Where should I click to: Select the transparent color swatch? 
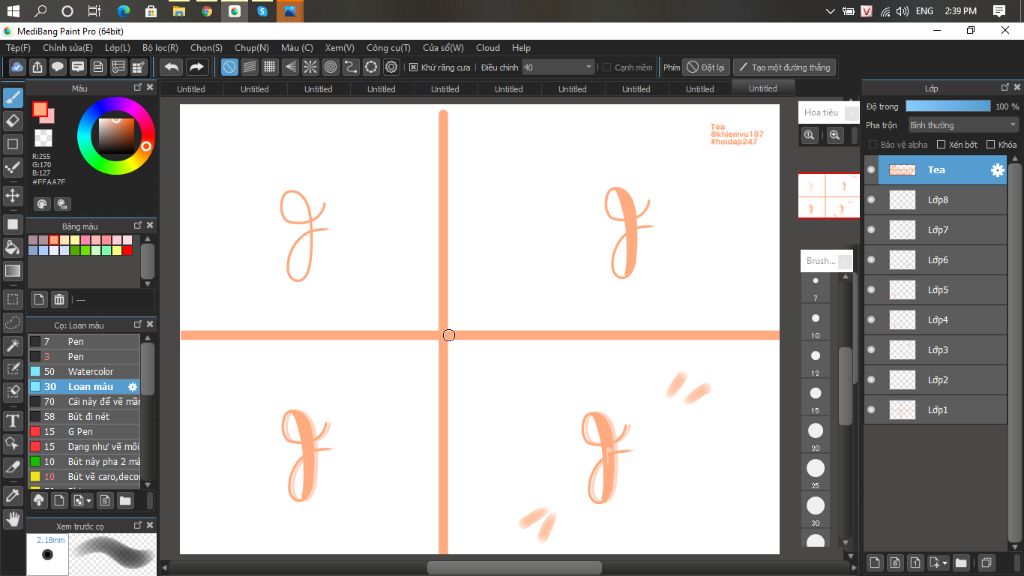coord(43,138)
